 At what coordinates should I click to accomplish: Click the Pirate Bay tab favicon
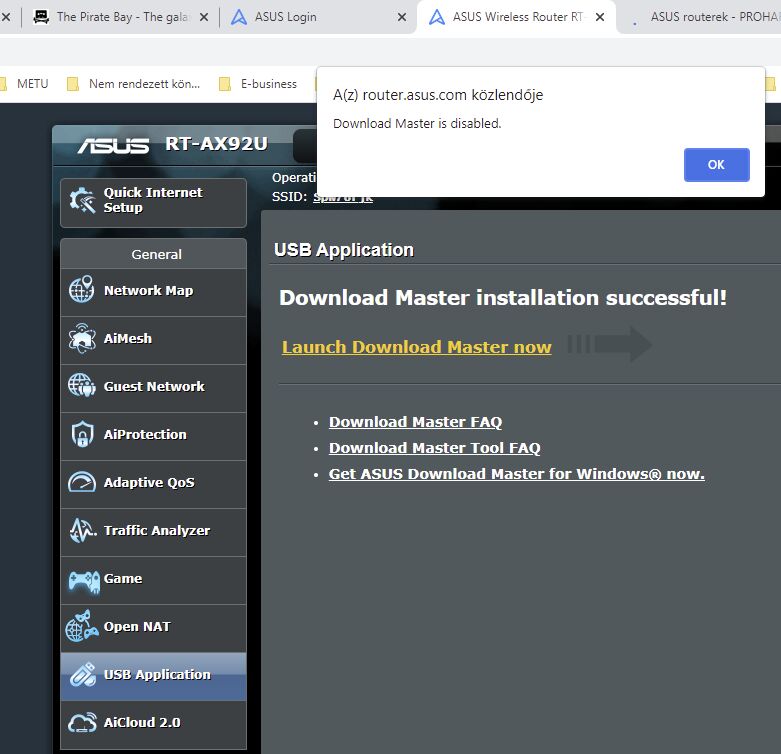click(41, 17)
